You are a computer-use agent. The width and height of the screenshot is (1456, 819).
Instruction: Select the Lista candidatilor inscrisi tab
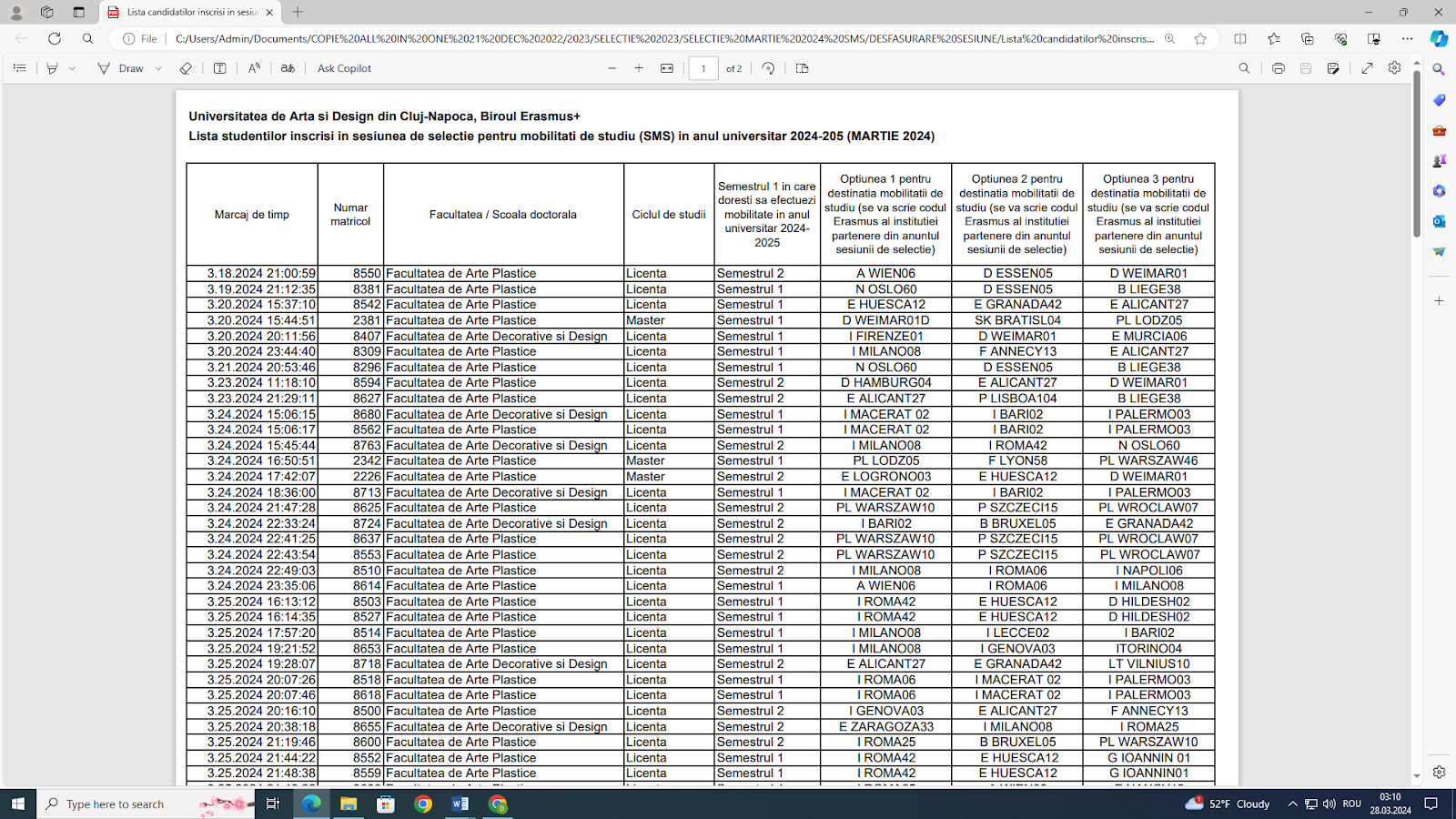pyautogui.click(x=191, y=12)
